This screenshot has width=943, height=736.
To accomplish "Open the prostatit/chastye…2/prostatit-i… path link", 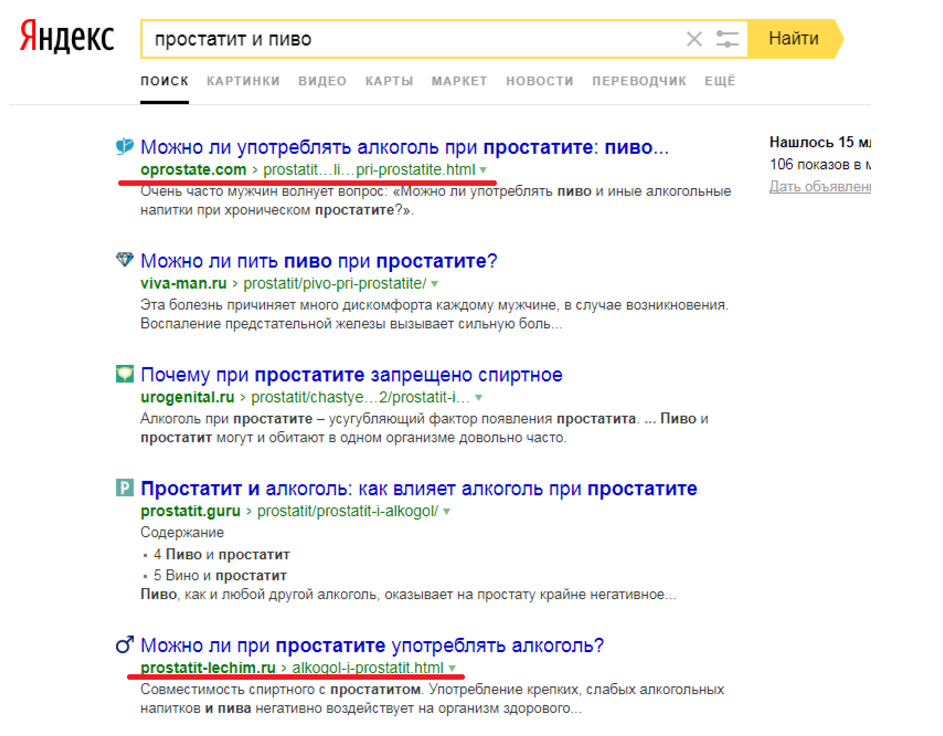I will [x=360, y=397].
